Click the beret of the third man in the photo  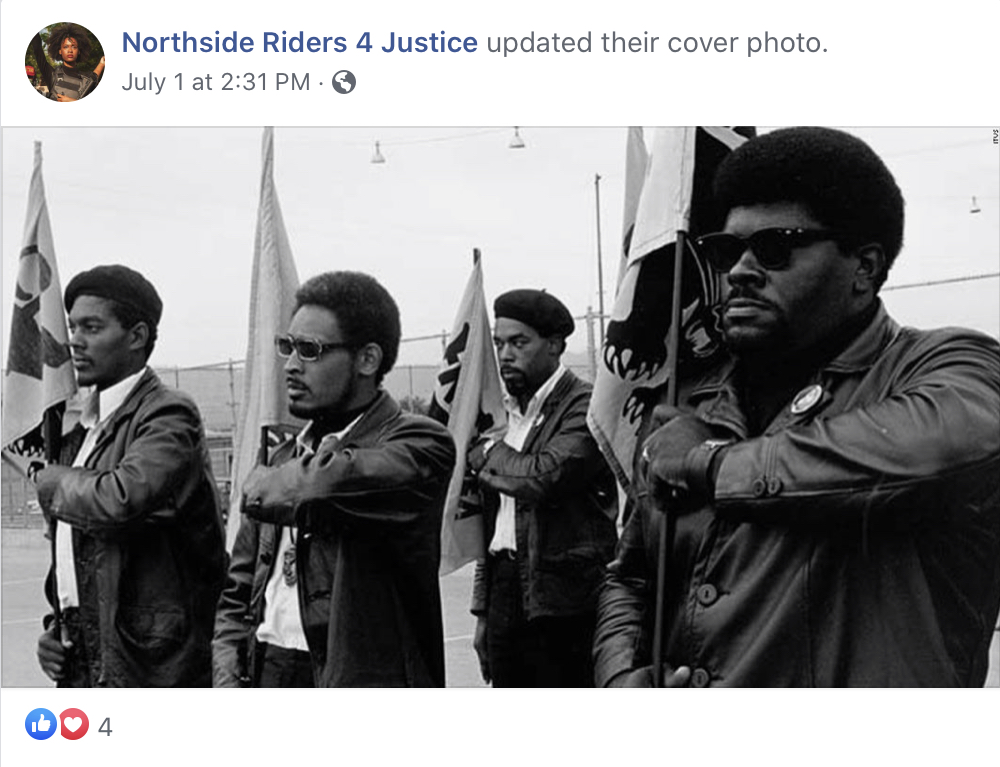534,312
